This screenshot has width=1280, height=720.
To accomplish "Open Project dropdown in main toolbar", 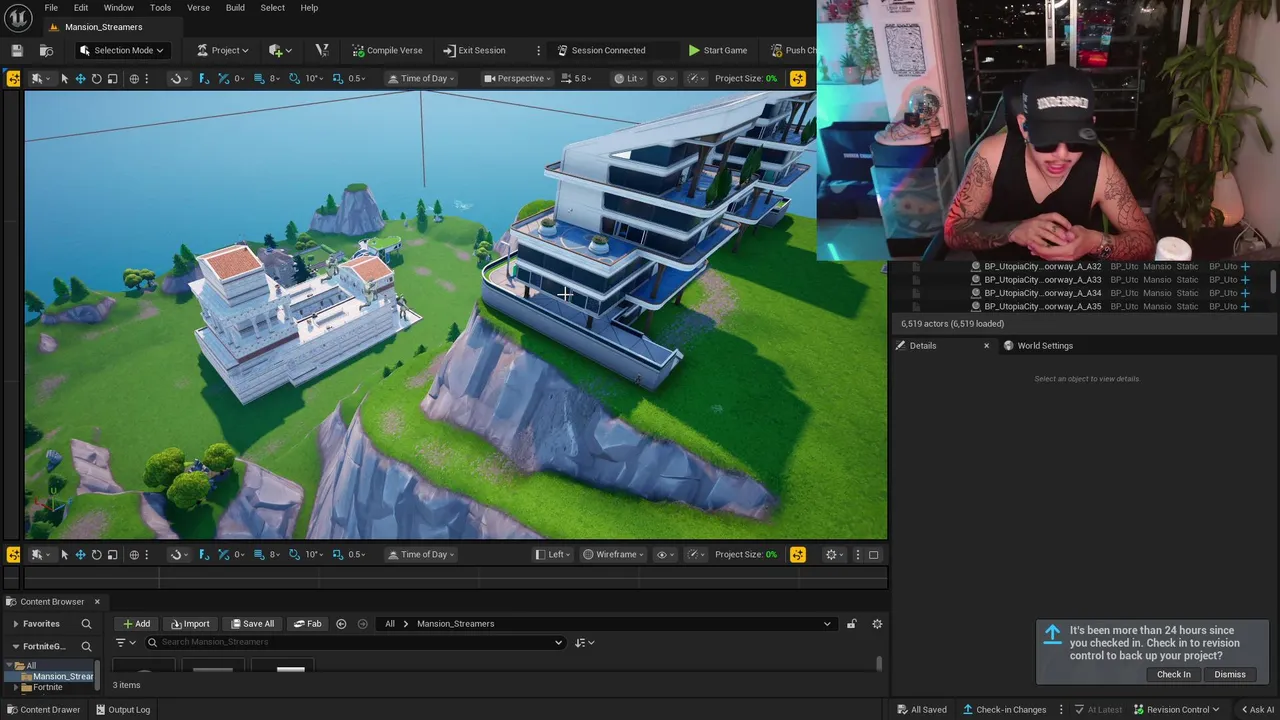I will [x=223, y=50].
